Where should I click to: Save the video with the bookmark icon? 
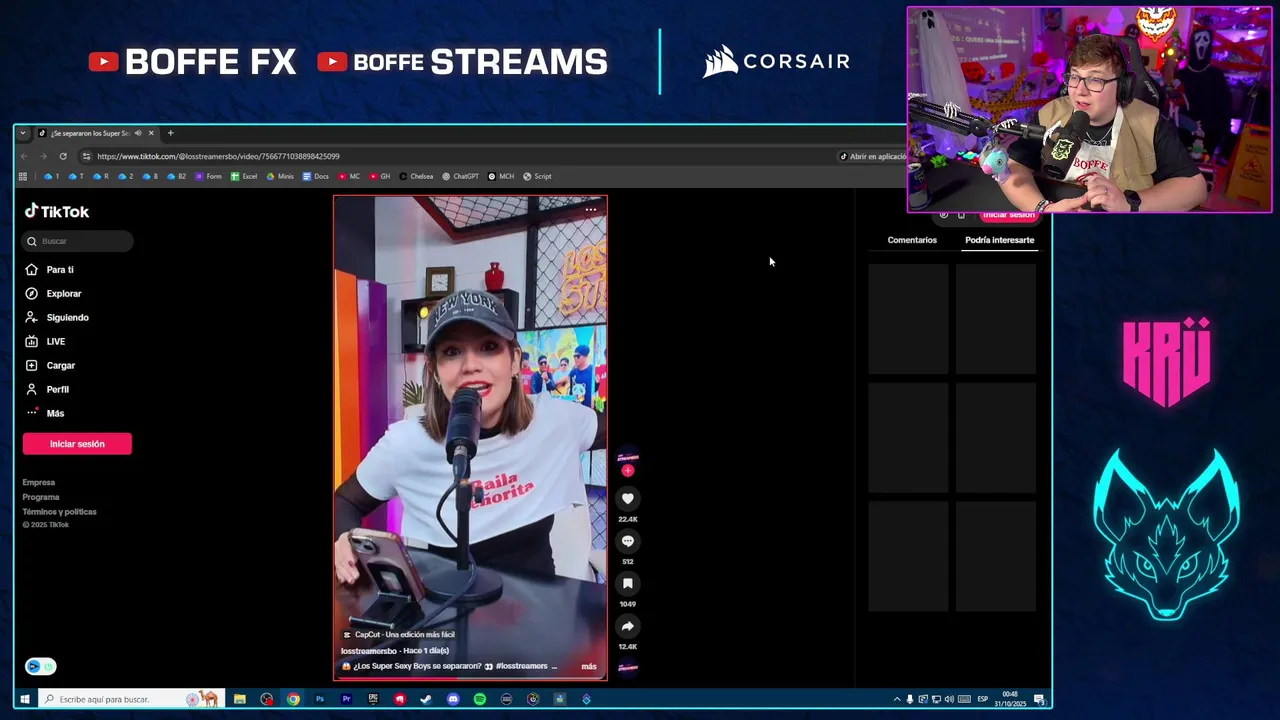(x=628, y=583)
